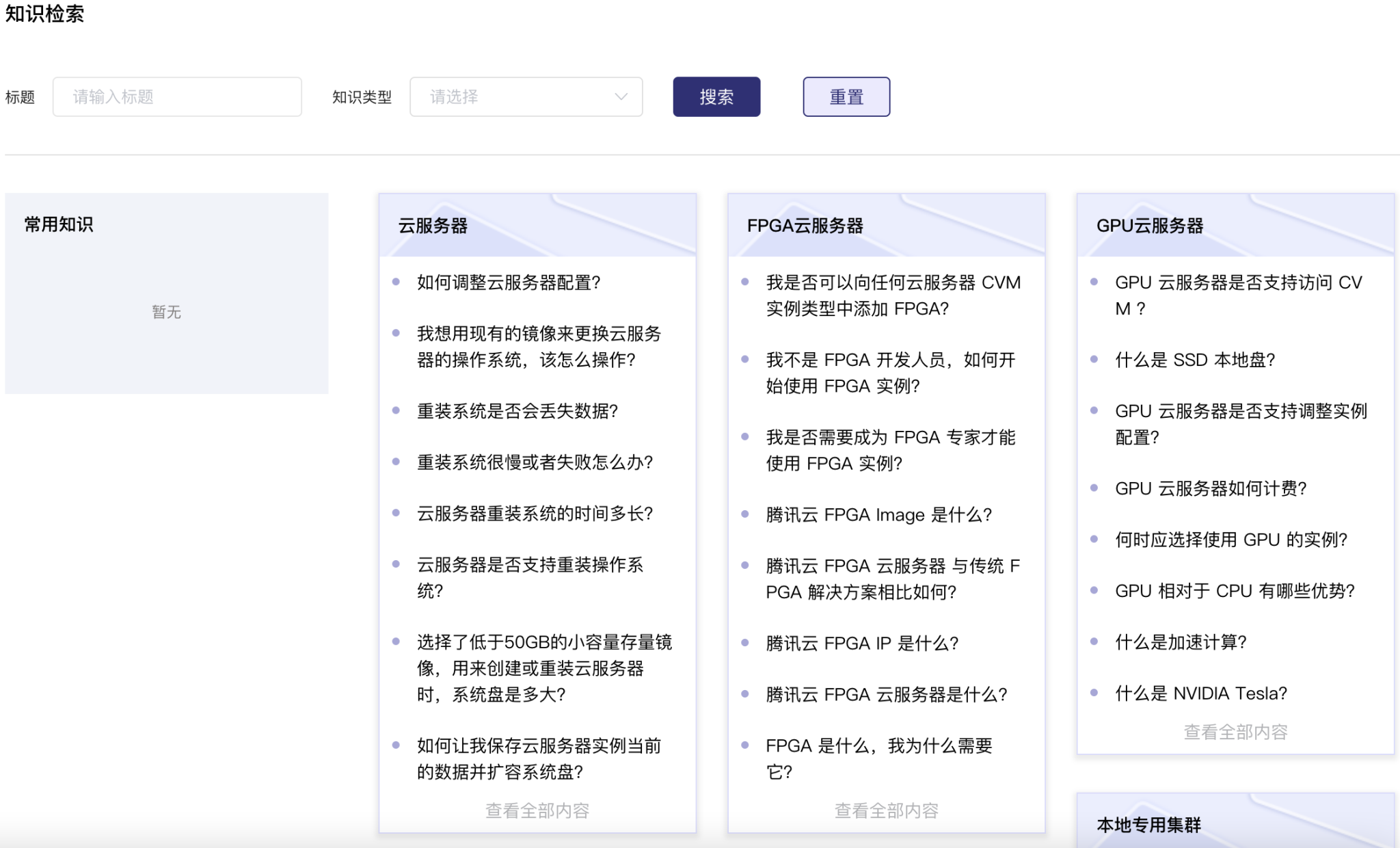Open FPGA 是什么，我为什么需要它? question
This screenshot has width=1400, height=848.
tap(879, 758)
